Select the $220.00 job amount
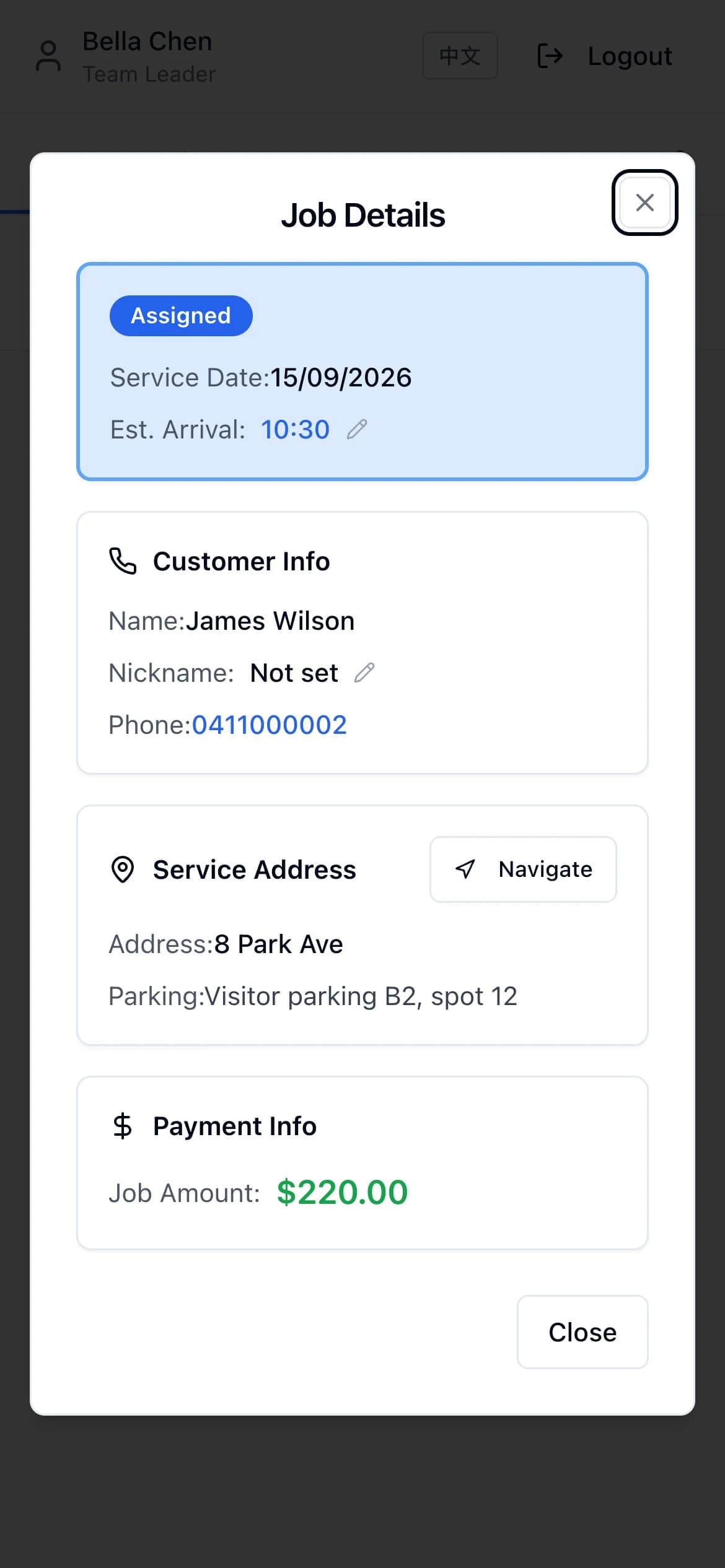Image resolution: width=725 pixels, height=1568 pixels. point(342,1192)
